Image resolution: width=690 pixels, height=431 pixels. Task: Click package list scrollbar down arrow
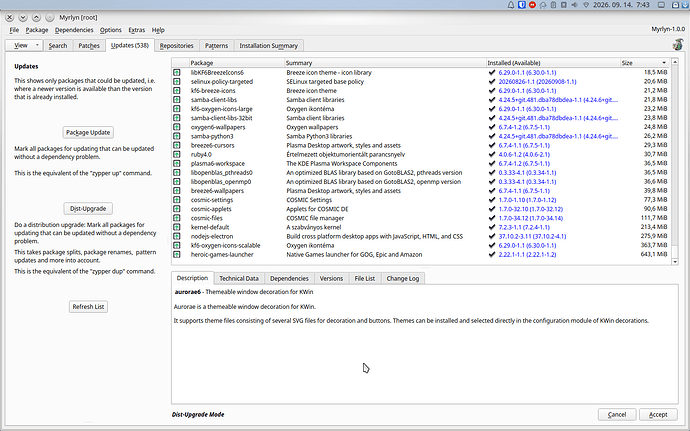click(675, 262)
